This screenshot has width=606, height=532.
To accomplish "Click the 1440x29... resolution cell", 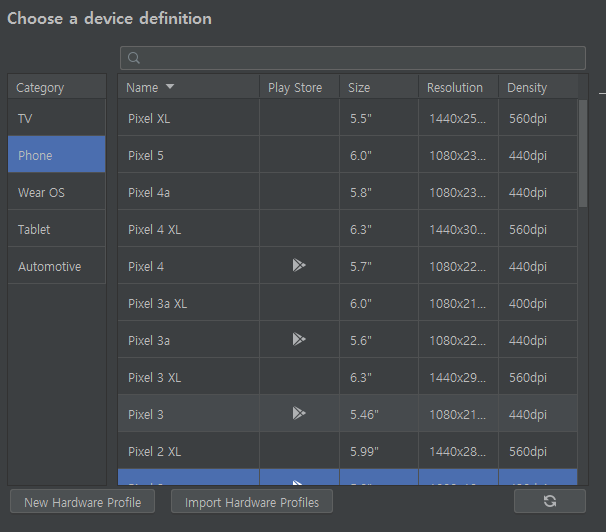I will point(458,377).
